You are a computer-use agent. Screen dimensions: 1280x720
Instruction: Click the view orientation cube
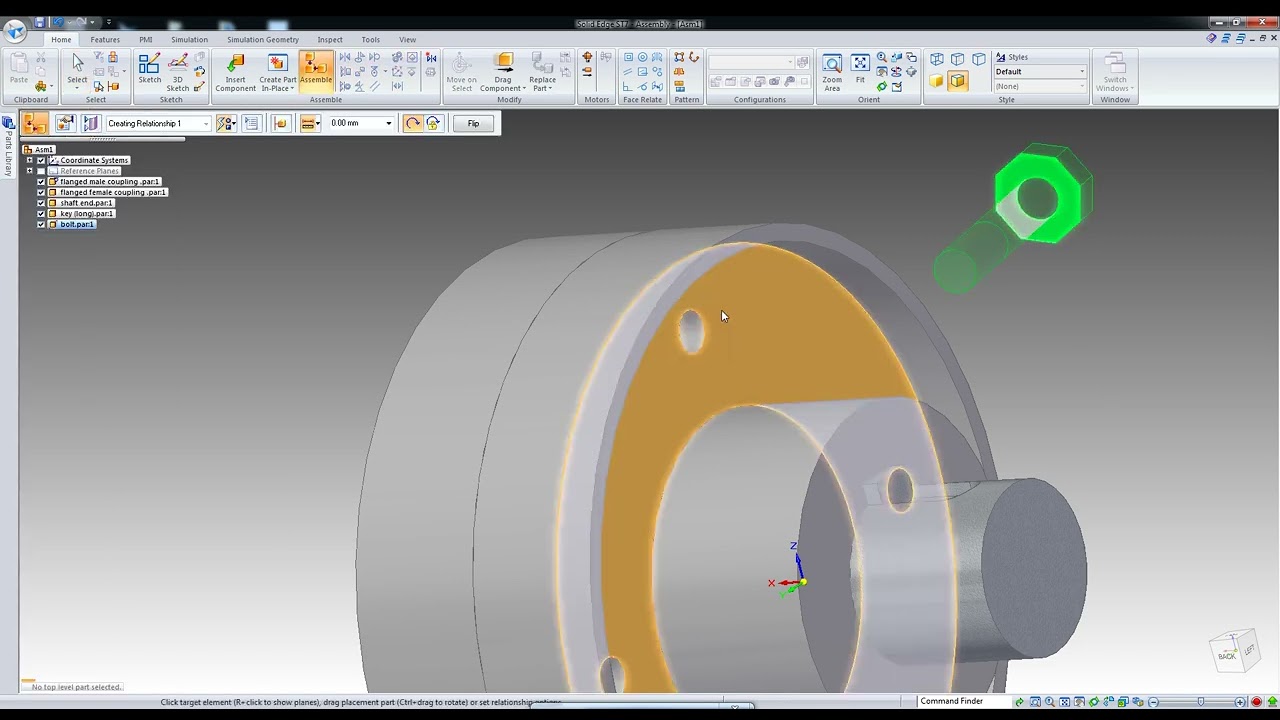pyautogui.click(x=1233, y=651)
